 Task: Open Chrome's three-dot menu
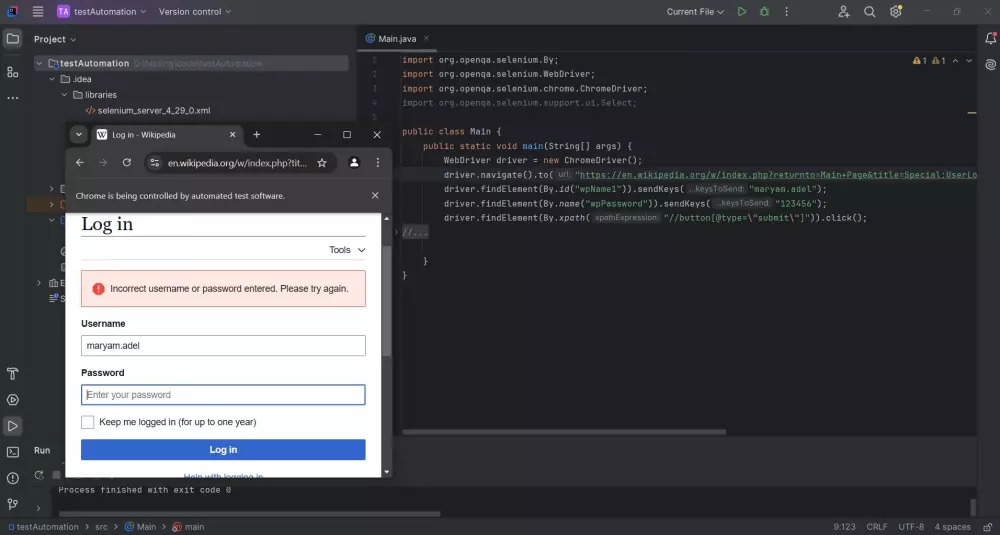(378, 163)
